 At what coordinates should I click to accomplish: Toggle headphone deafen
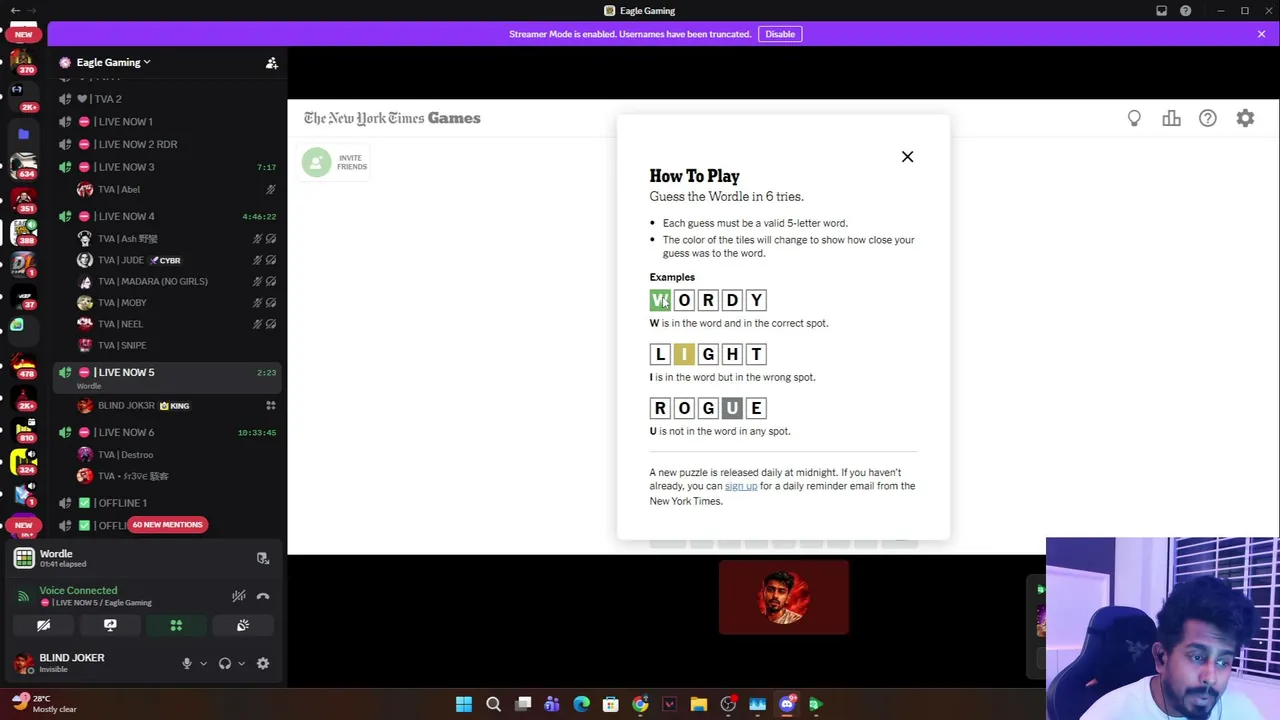[225, 663]
